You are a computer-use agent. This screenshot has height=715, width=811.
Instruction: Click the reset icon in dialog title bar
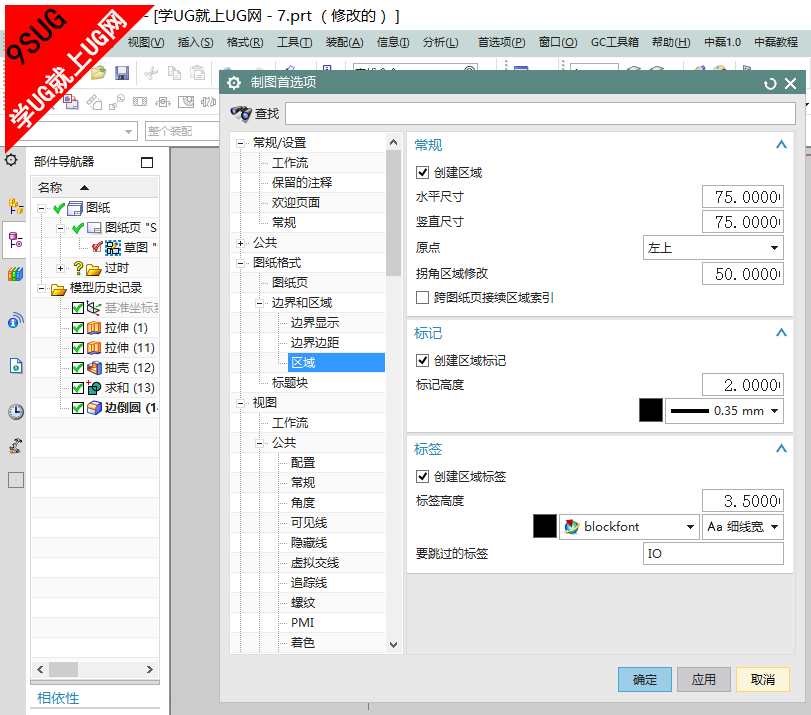pyautogui.click(x=770, y=84)
